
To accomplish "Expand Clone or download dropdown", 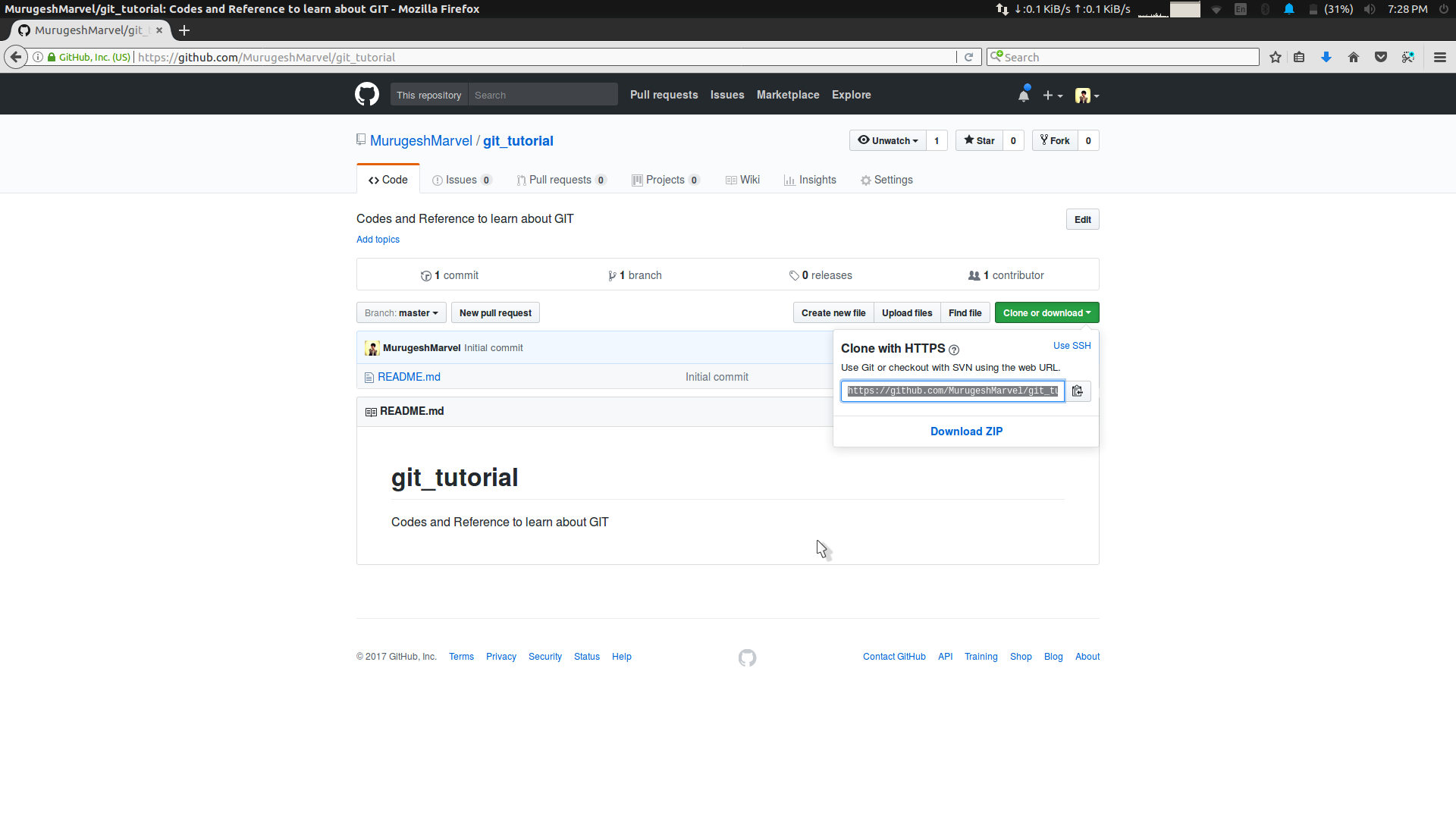I will [x=1046, y=312].
